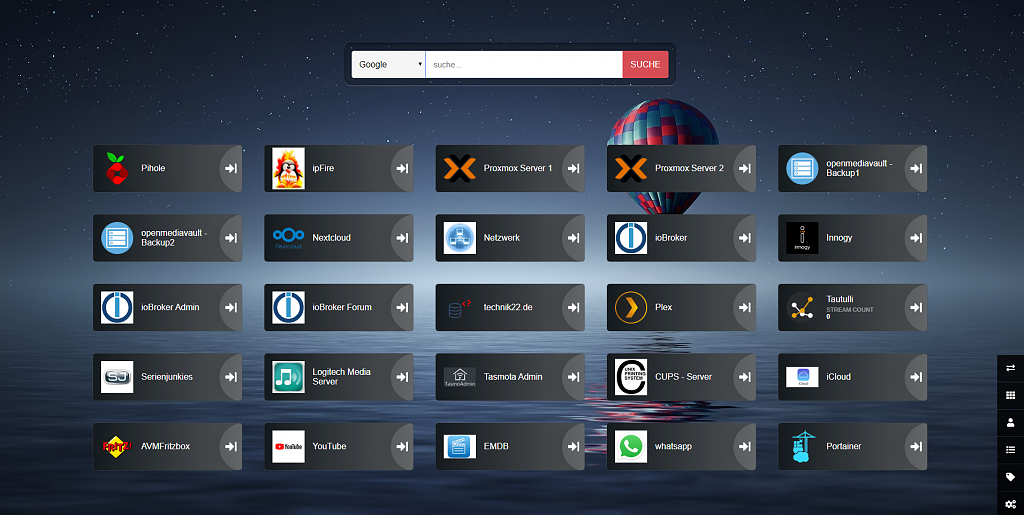Open settings via the sidebar gears icon
The height and width of the screenshot is (515, 1024).
tap(1010, 504)
